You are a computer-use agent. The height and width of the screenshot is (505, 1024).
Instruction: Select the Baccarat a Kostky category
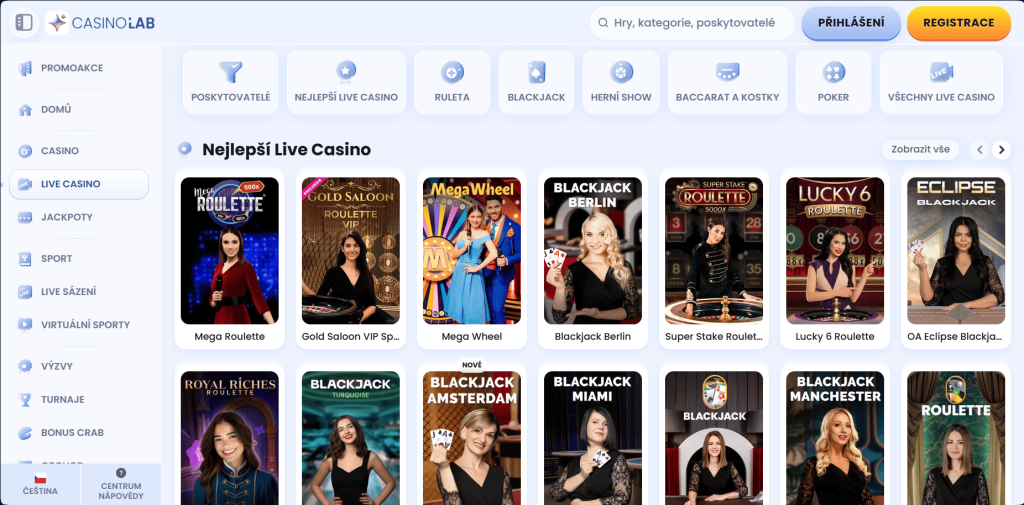pyautogui.click(x=727, y=82)
